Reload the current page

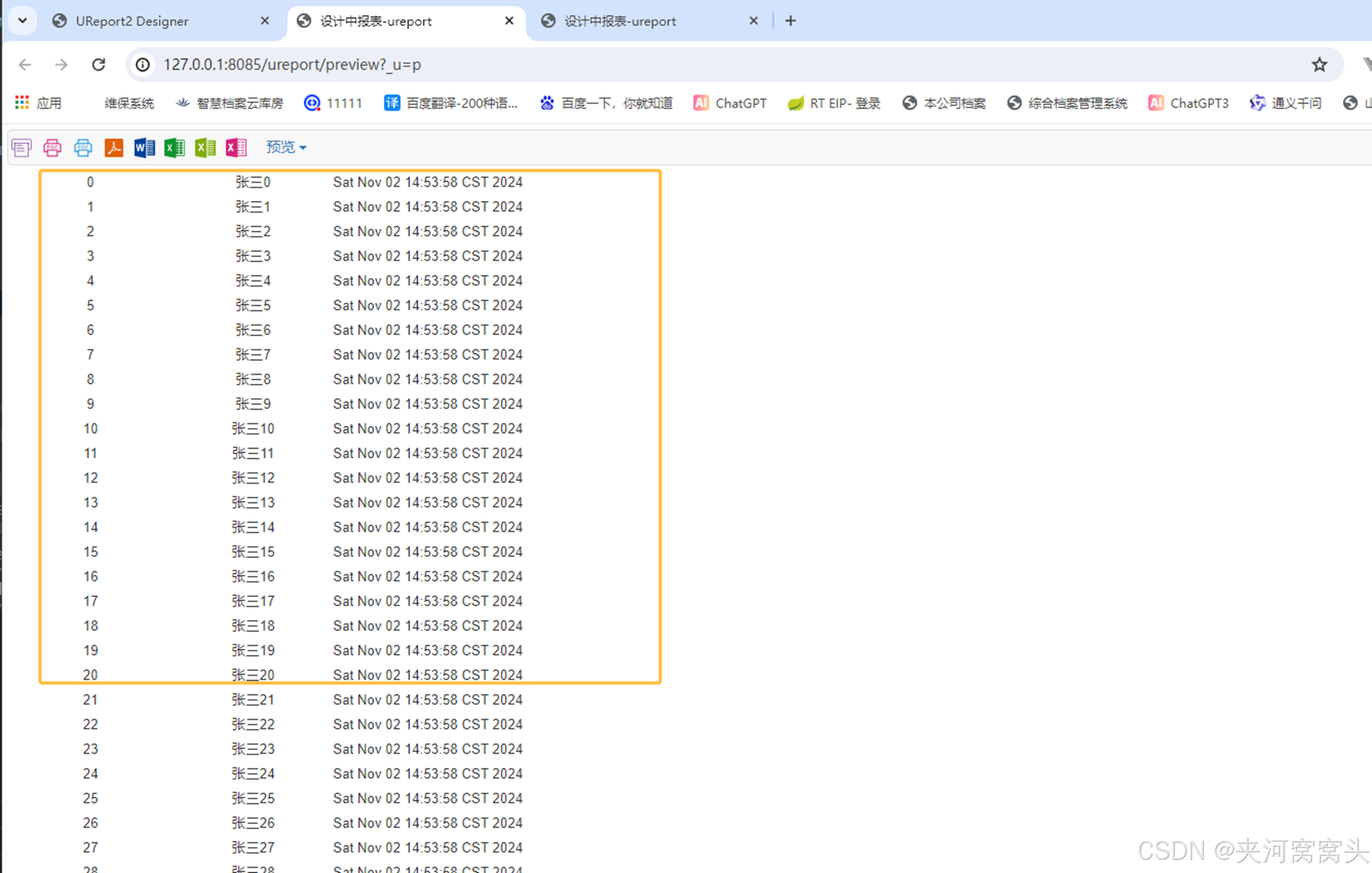point(99,64)
